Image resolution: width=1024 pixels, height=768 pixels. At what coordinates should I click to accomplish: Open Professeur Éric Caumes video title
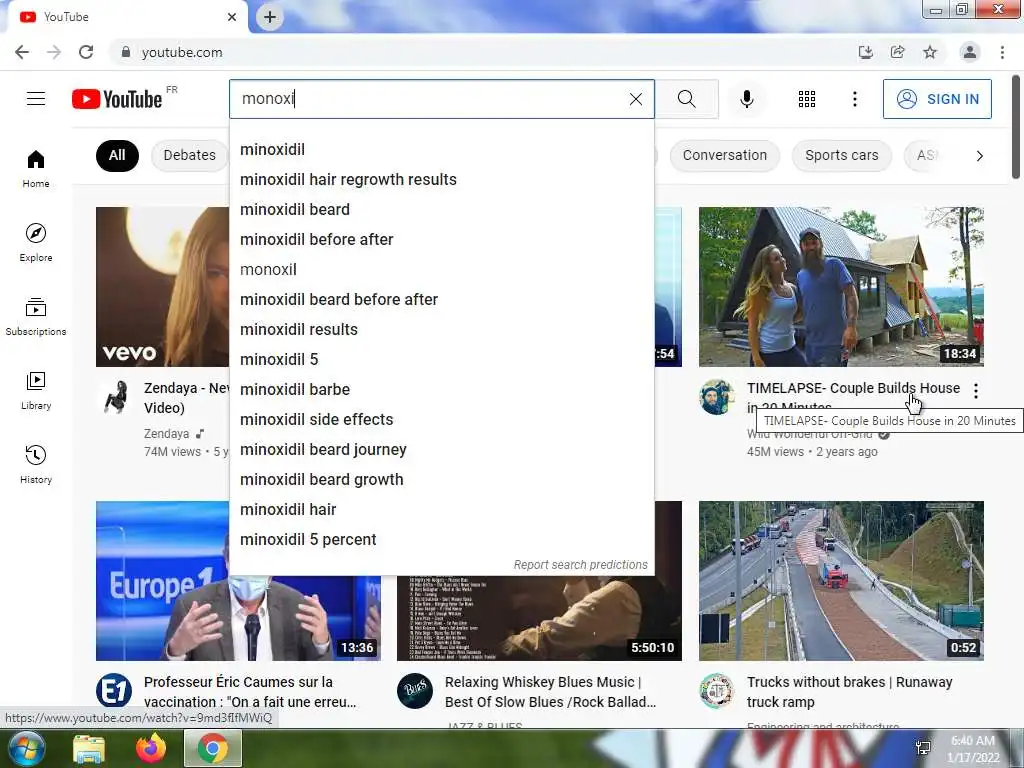[250, 692]
